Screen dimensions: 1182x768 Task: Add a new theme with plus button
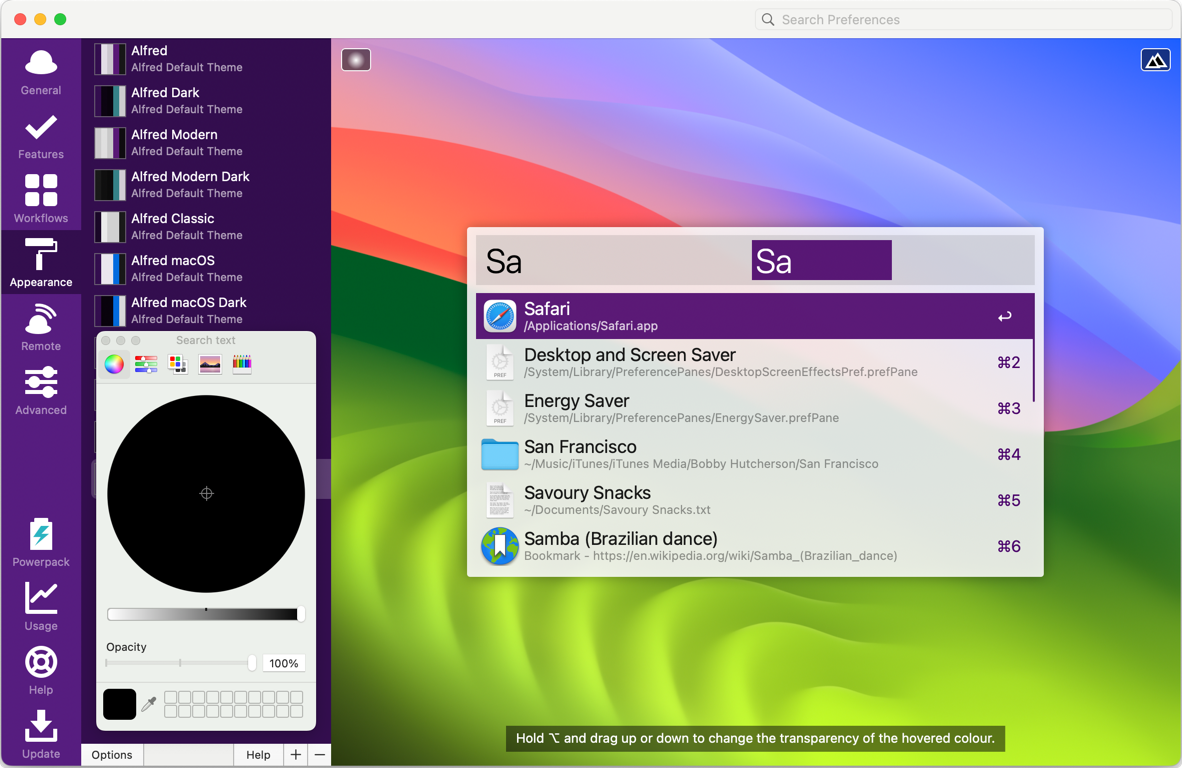296,755
